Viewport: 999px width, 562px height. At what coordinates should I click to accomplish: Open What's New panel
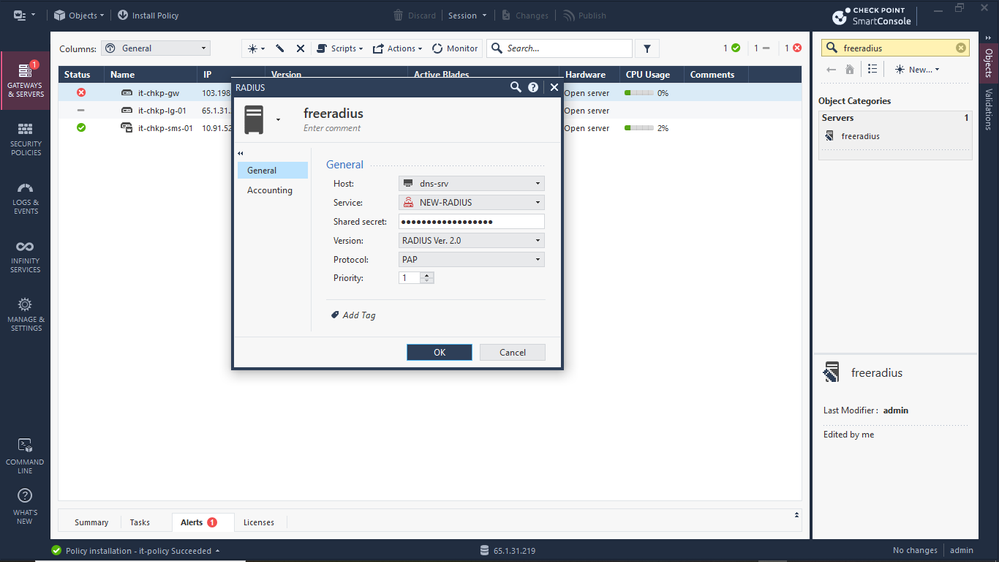[25, 506]
